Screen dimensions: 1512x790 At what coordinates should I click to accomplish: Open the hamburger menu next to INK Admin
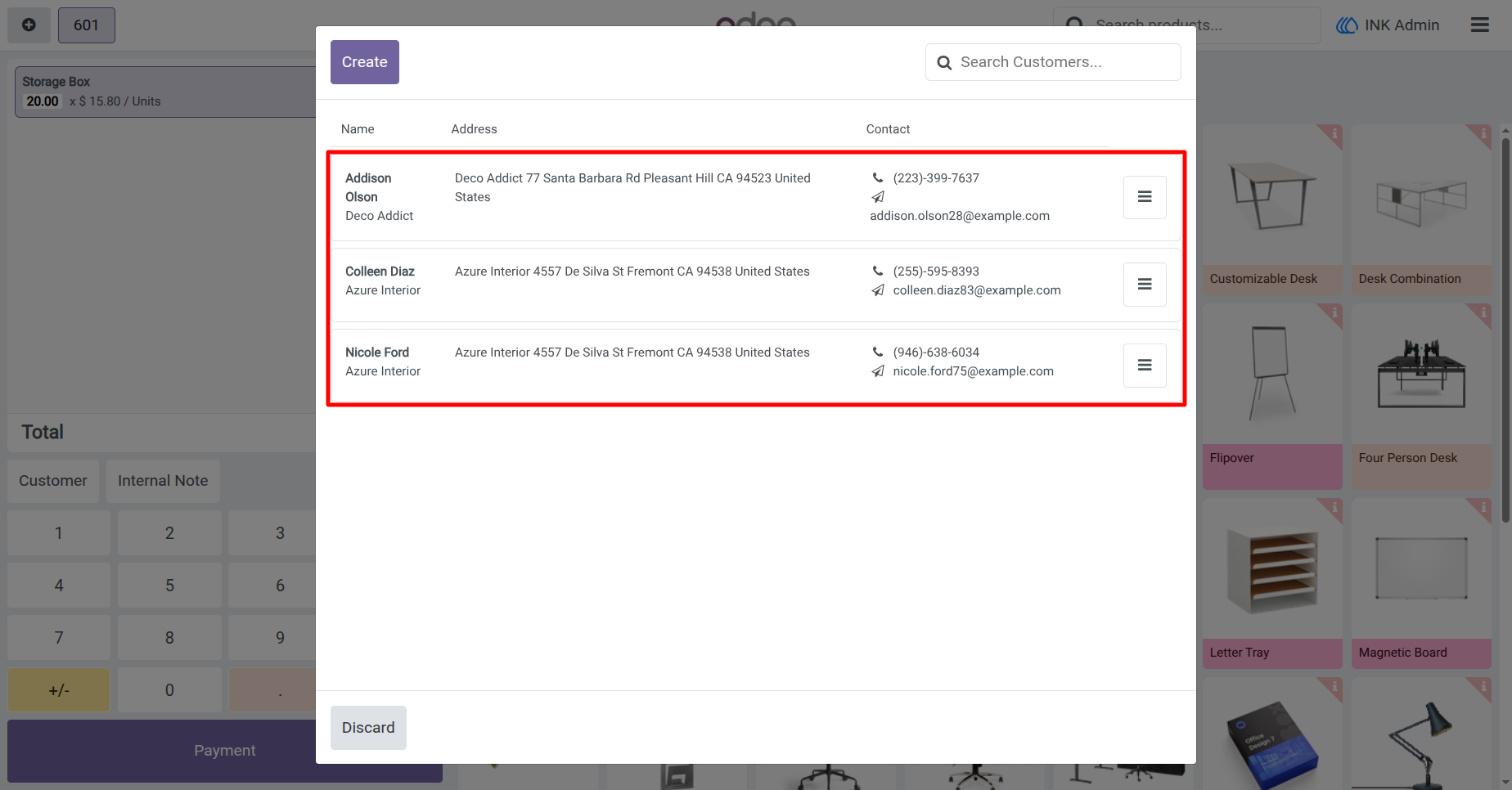[1479, 25]
